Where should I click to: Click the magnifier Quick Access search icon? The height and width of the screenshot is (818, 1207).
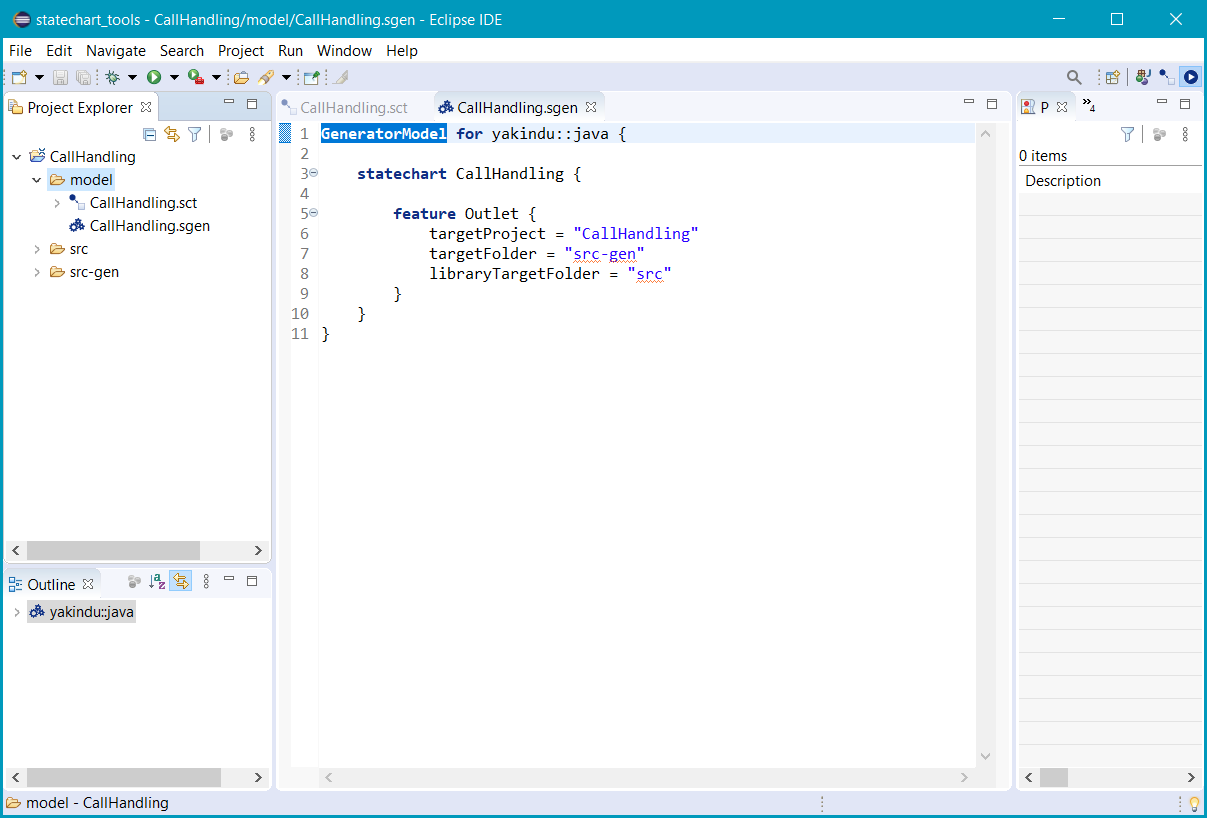point(1074,77)
